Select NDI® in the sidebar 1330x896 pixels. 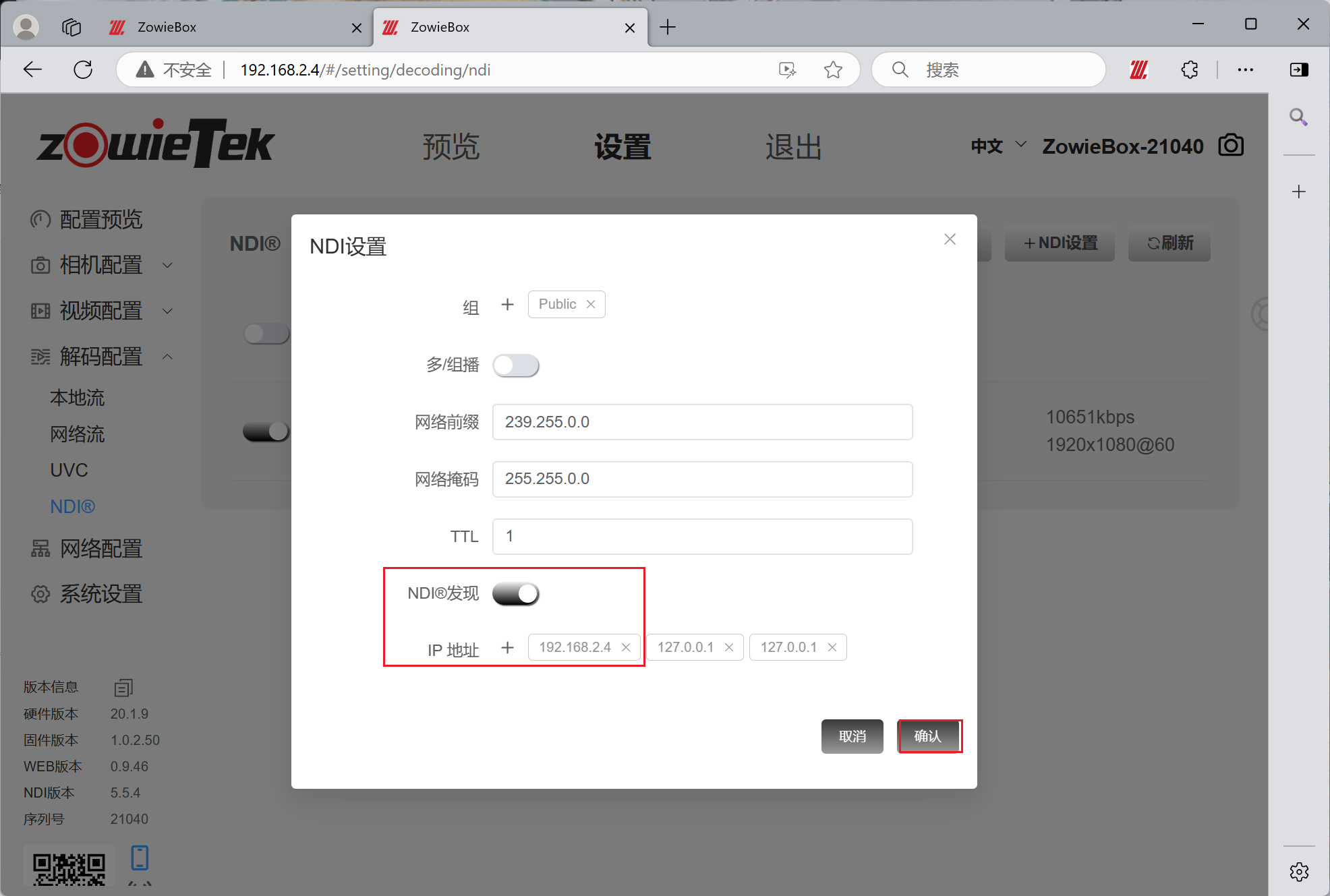pyautogui.click(x=73, y=506)
